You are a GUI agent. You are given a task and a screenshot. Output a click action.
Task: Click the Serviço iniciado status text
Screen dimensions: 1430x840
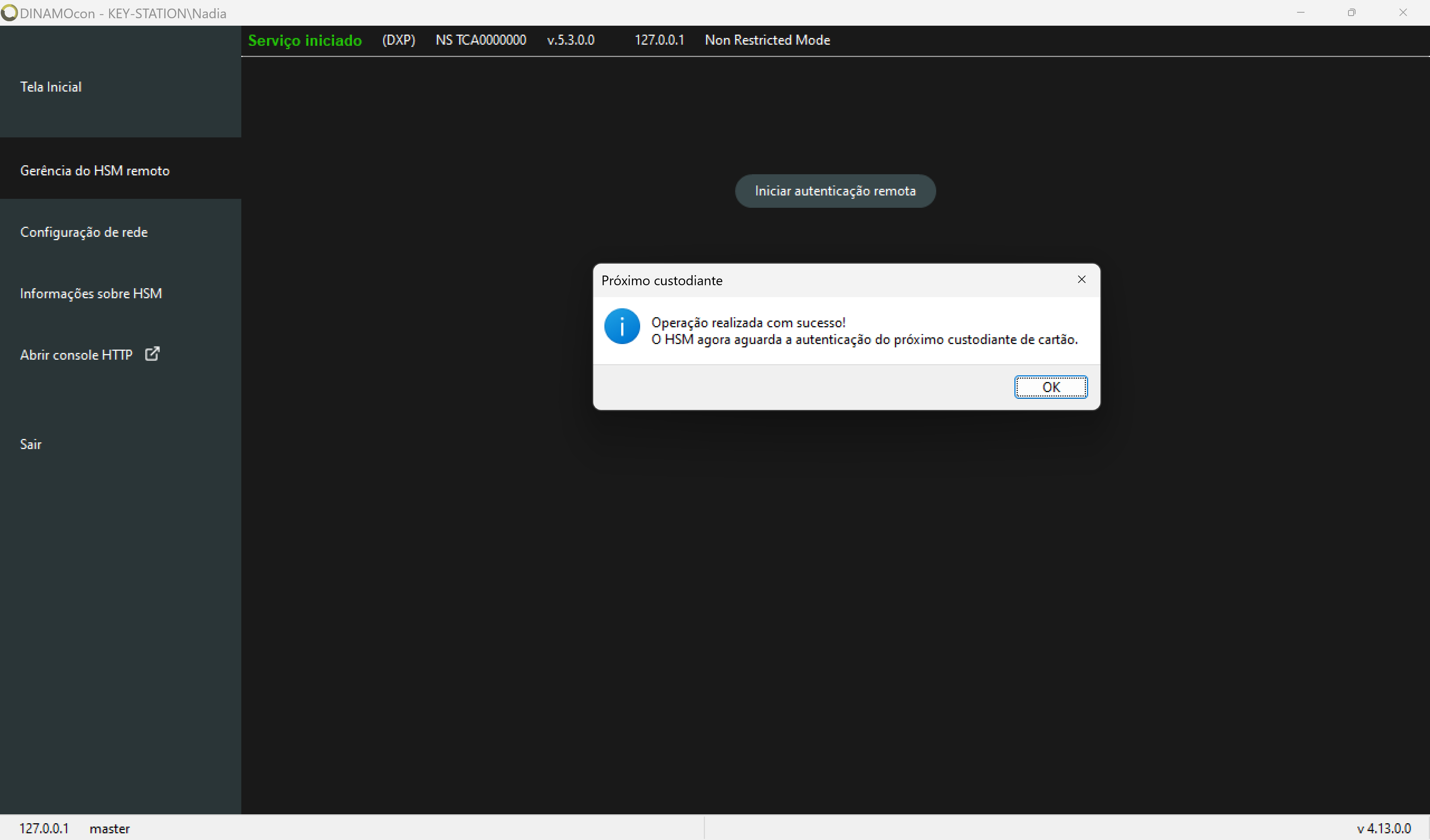coord(305,41)
